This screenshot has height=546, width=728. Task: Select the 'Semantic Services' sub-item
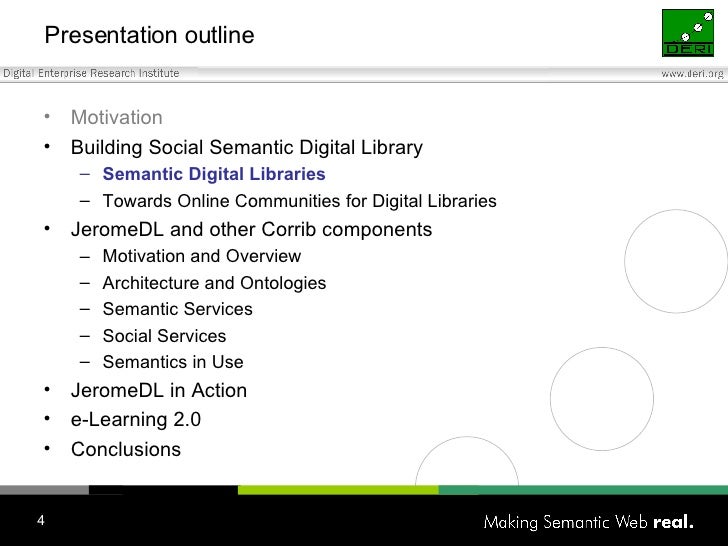pyautogui.click(x=177, y=309)
